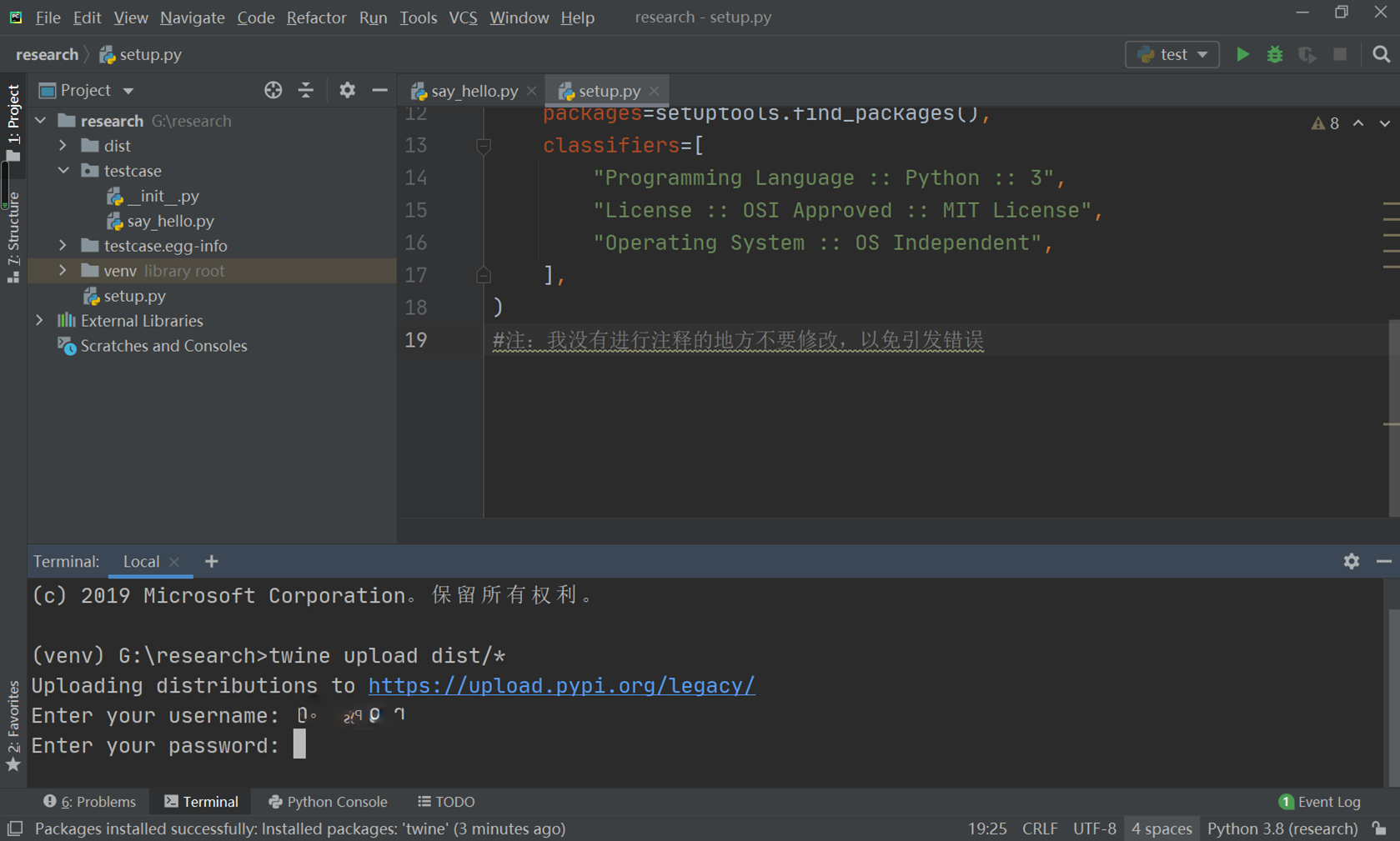This screenshot has width=1400, height=841.
Task: Open the Python Console tool tab
Action: click(328, 802)
